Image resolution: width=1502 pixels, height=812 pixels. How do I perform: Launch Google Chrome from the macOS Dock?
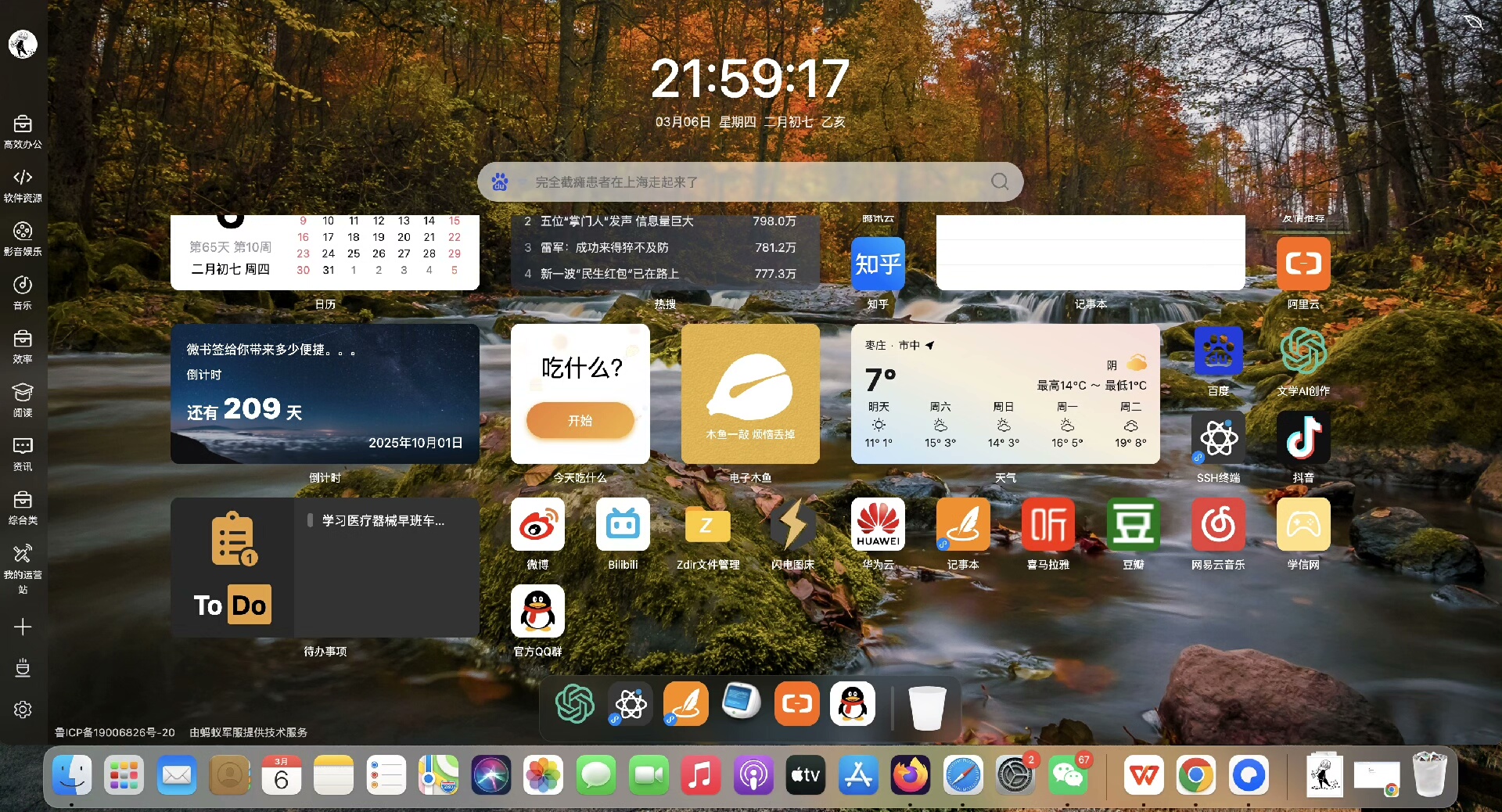(1196, 775)
